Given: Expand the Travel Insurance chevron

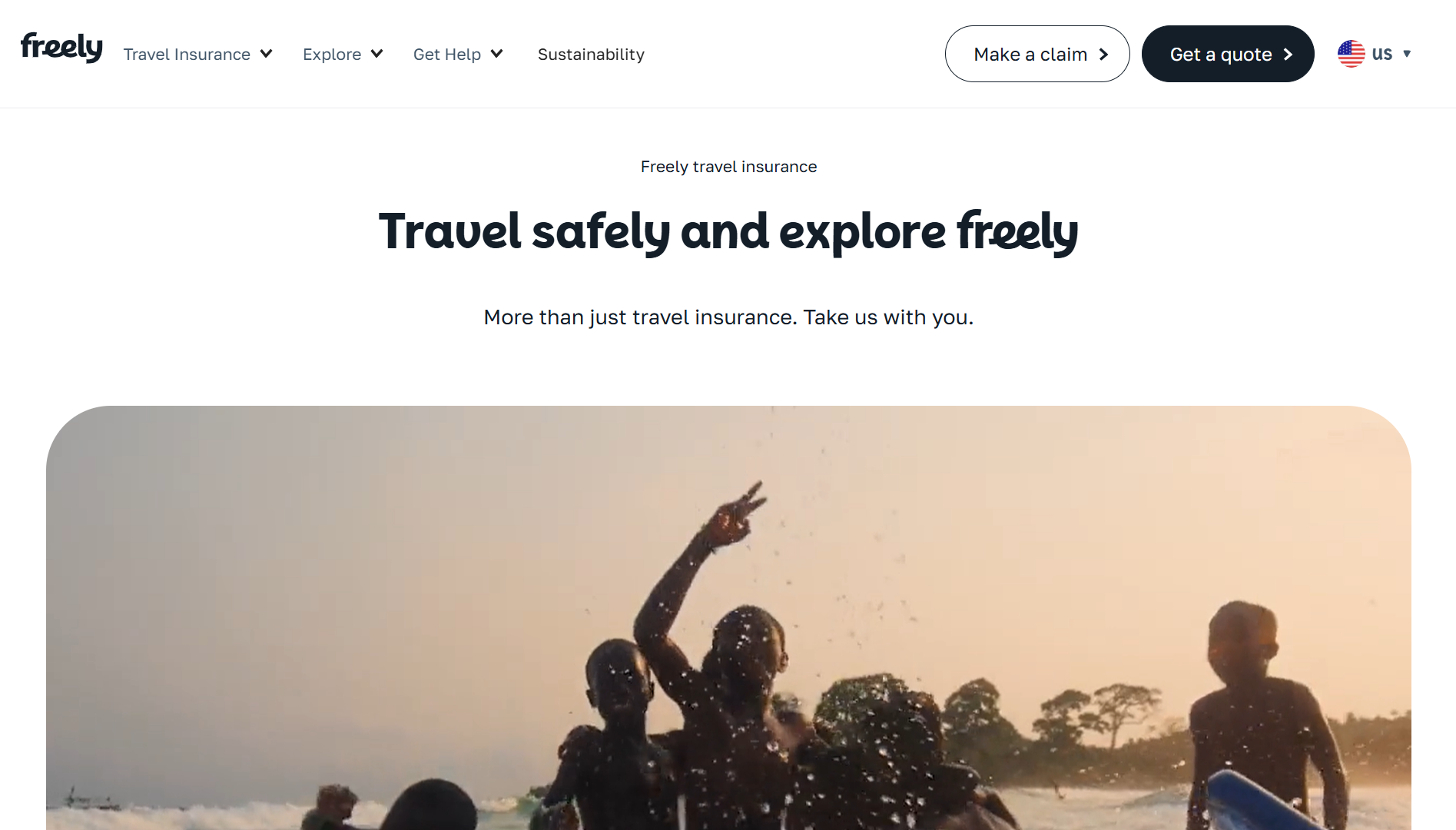Looking at the screenshot, I should coord(266,54).
